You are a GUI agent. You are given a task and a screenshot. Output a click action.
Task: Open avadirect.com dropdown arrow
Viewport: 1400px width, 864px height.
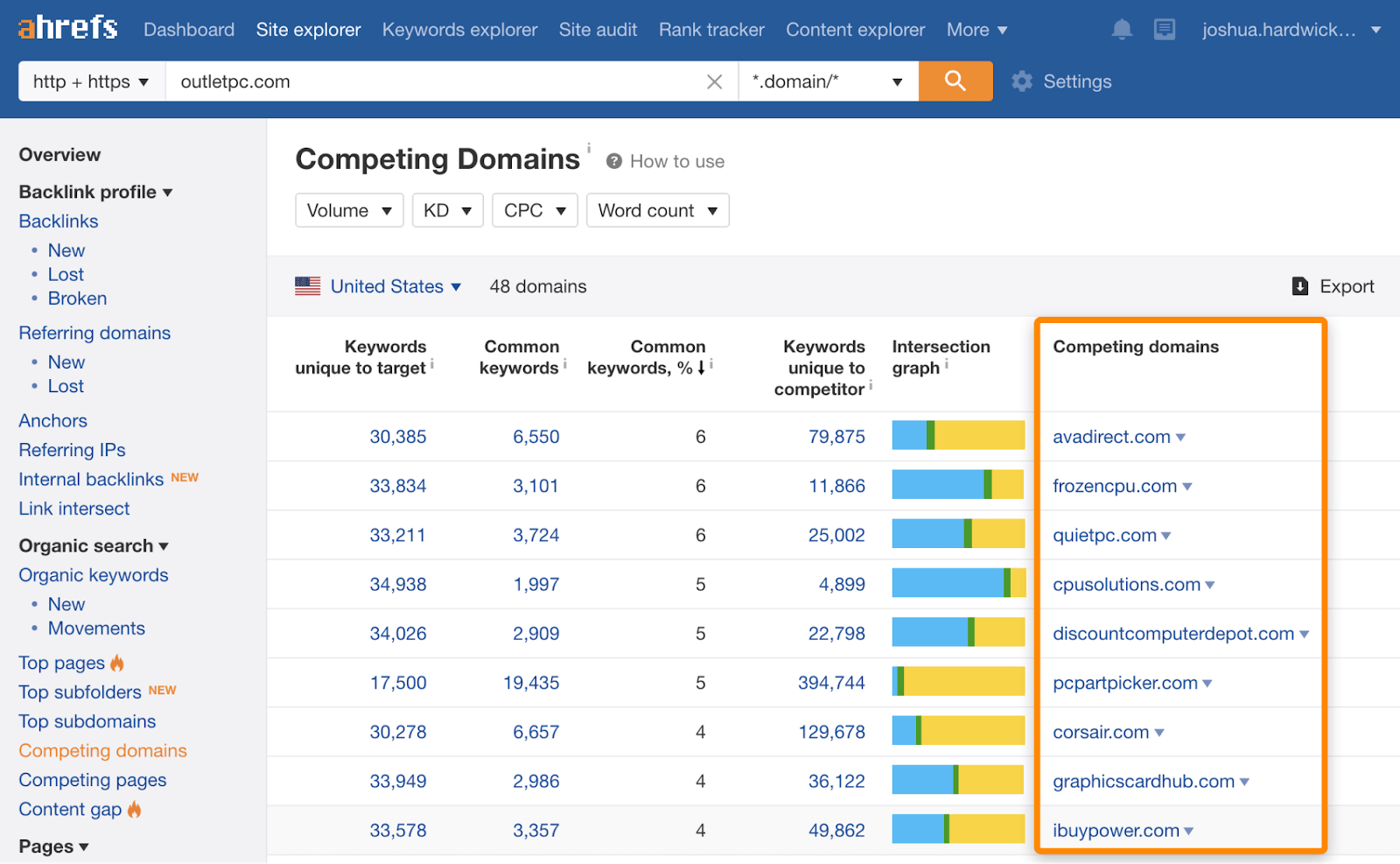pos(1180,437)
